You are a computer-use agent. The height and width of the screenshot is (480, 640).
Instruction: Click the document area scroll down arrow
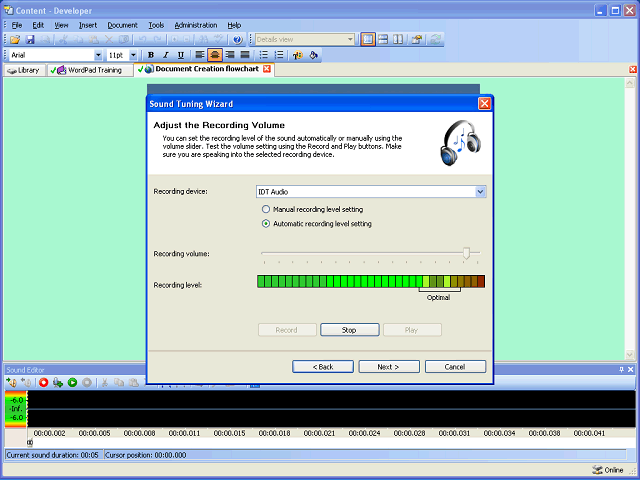click(629, 355)
